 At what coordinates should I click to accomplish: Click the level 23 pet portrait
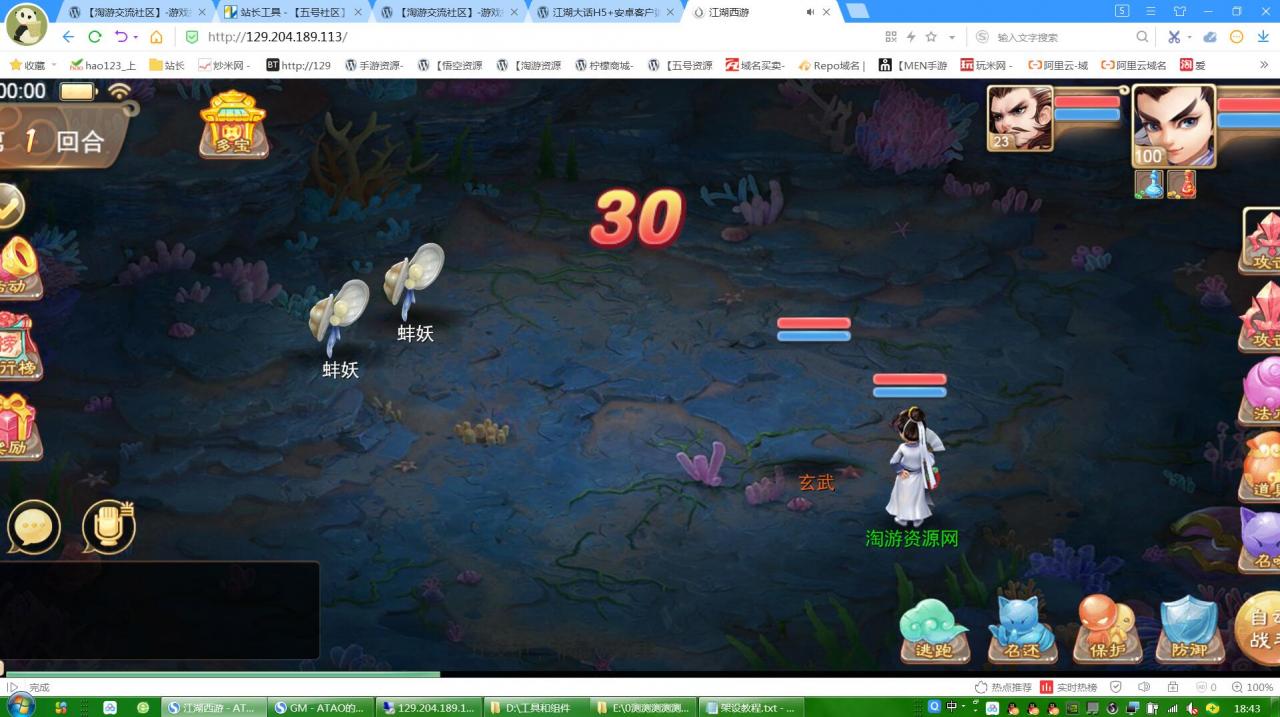(x=1020, y=118)
